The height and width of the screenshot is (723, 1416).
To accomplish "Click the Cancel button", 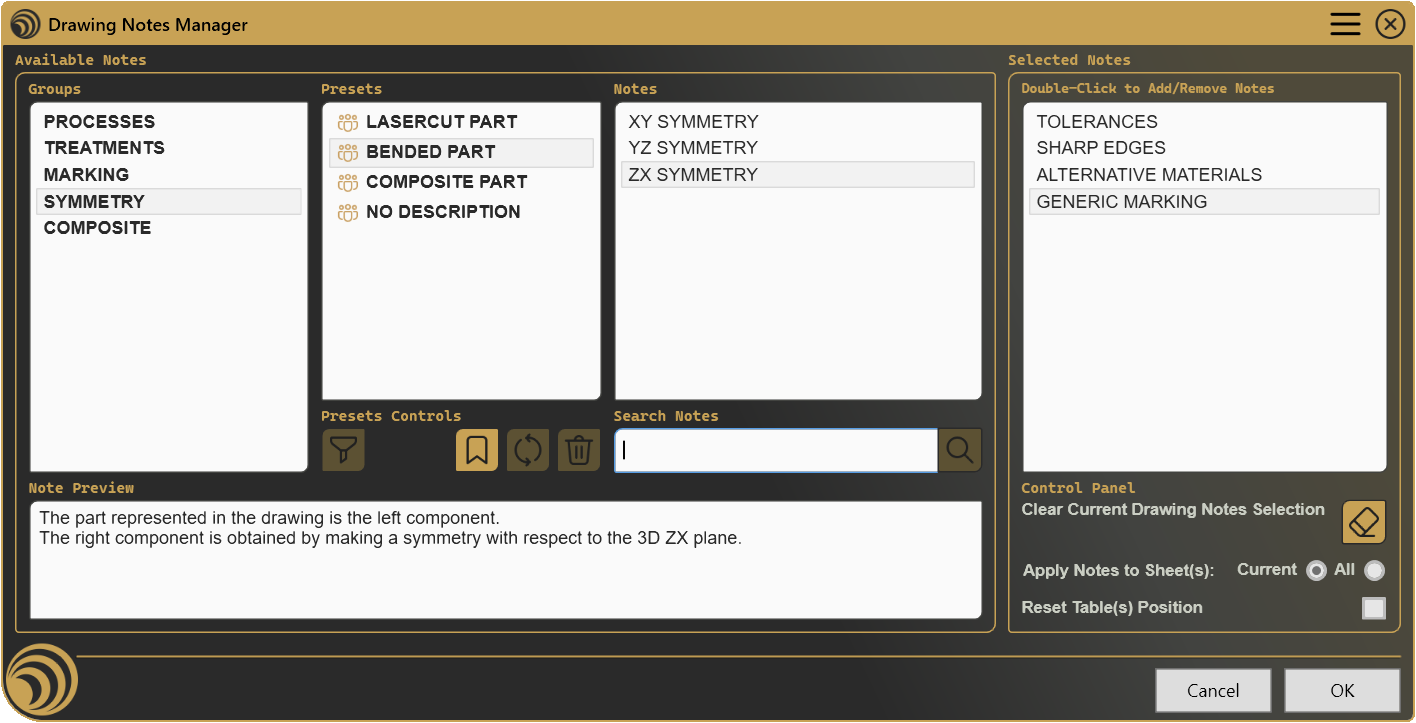I will (x=1213, y=691).
